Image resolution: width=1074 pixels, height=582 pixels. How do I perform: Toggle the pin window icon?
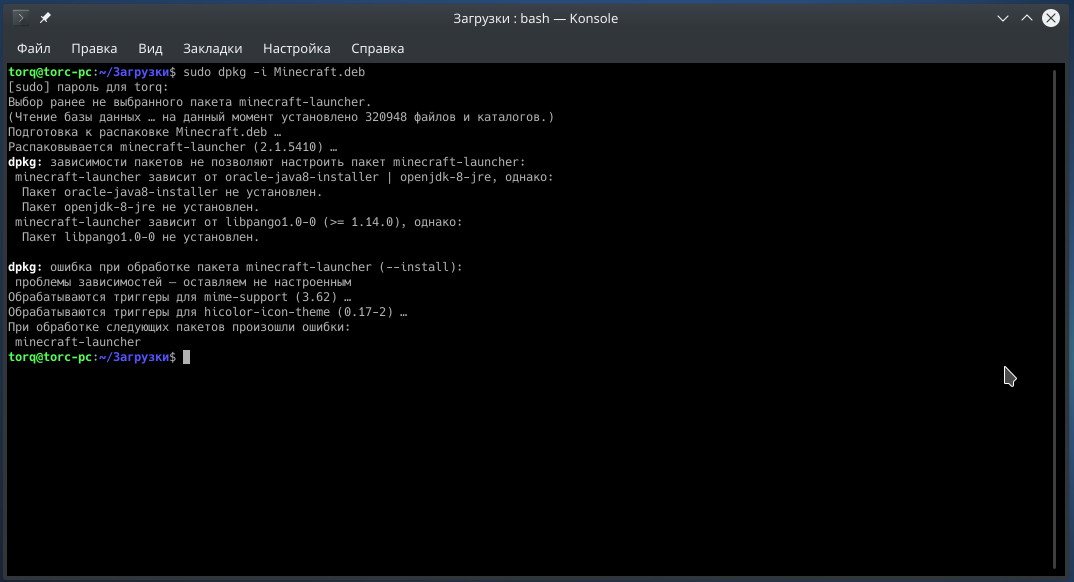45,18
